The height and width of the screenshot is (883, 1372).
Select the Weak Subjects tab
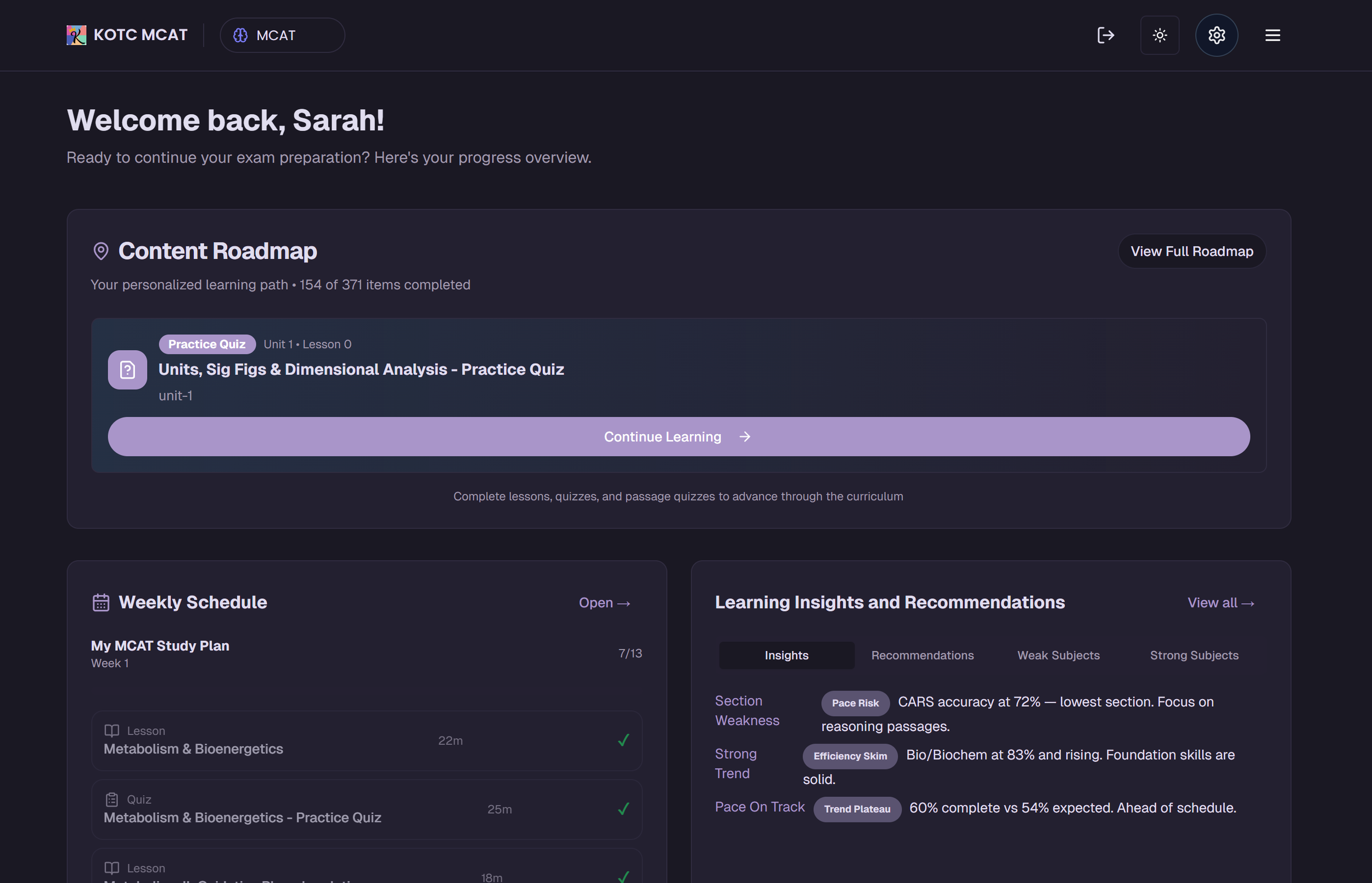(1058, 655)
